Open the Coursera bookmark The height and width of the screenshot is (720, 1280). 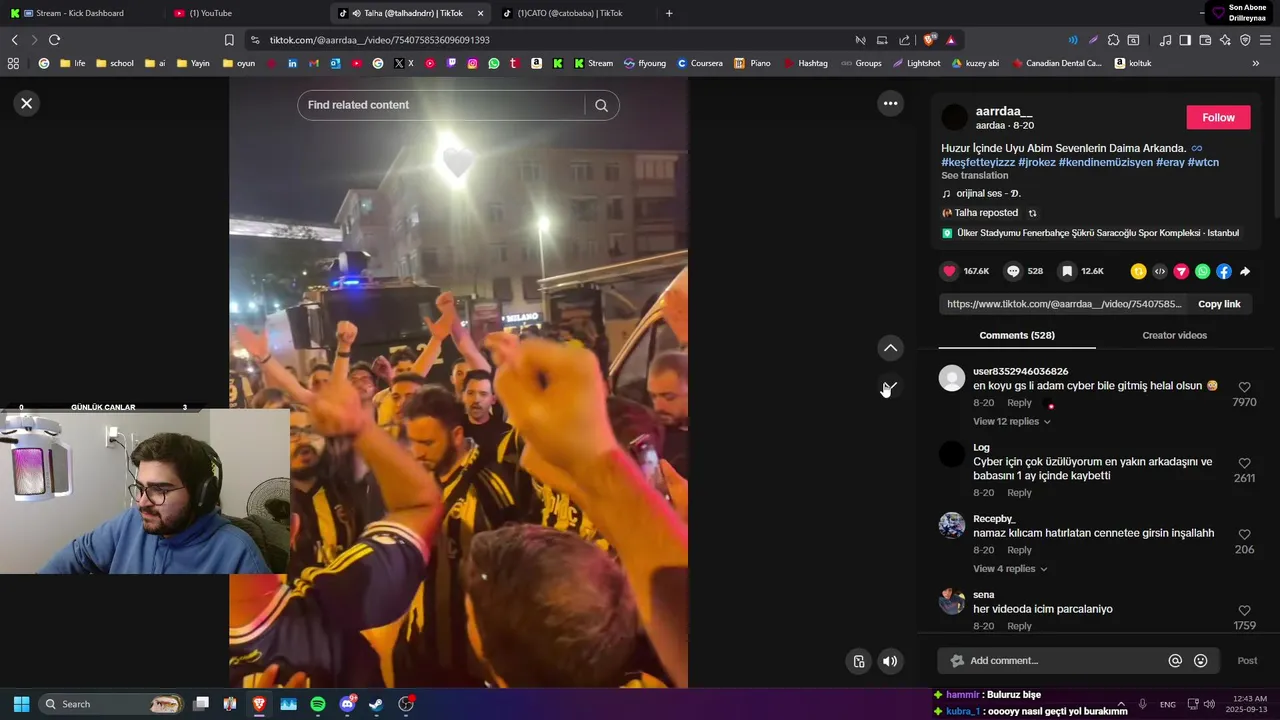(x=699, y=63)
